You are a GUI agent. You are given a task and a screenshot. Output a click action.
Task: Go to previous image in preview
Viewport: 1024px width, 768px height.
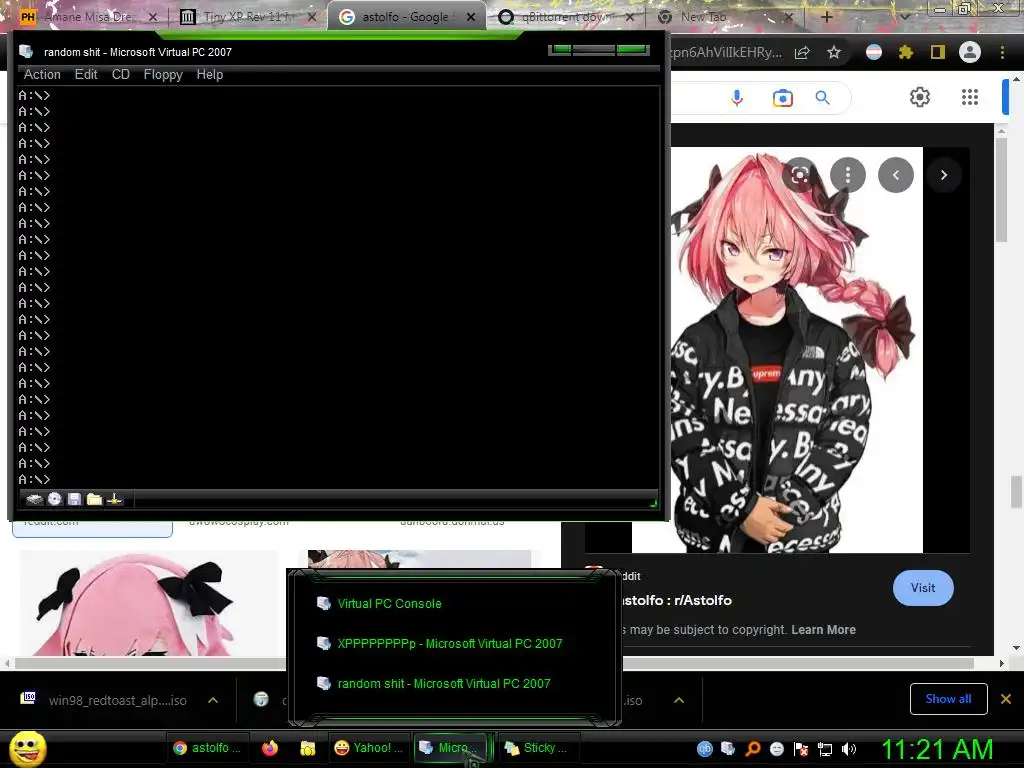895,175
